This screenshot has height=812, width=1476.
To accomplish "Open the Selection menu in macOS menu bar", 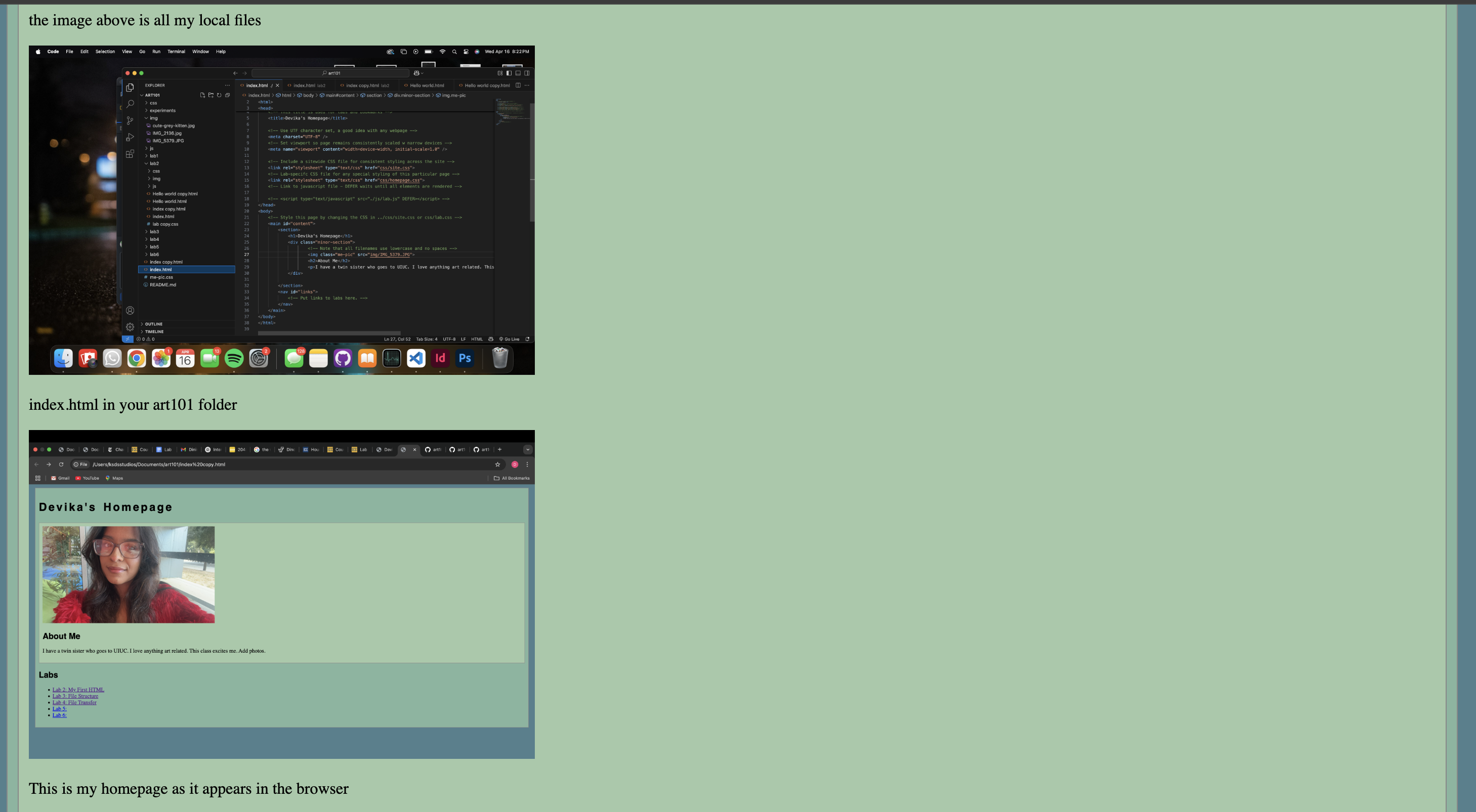I will [105, 52].
